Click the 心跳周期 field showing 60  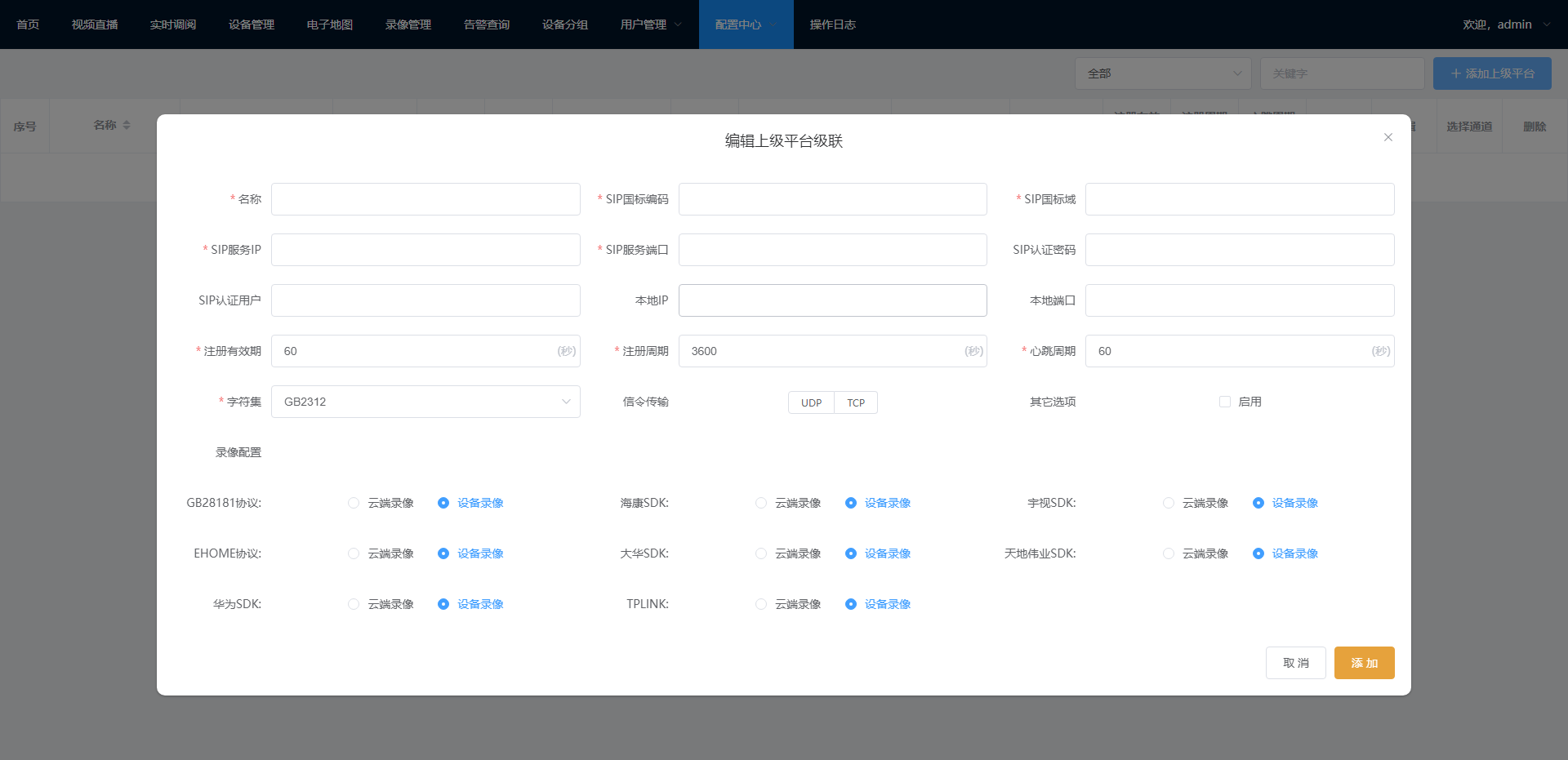click(1240, 351)
